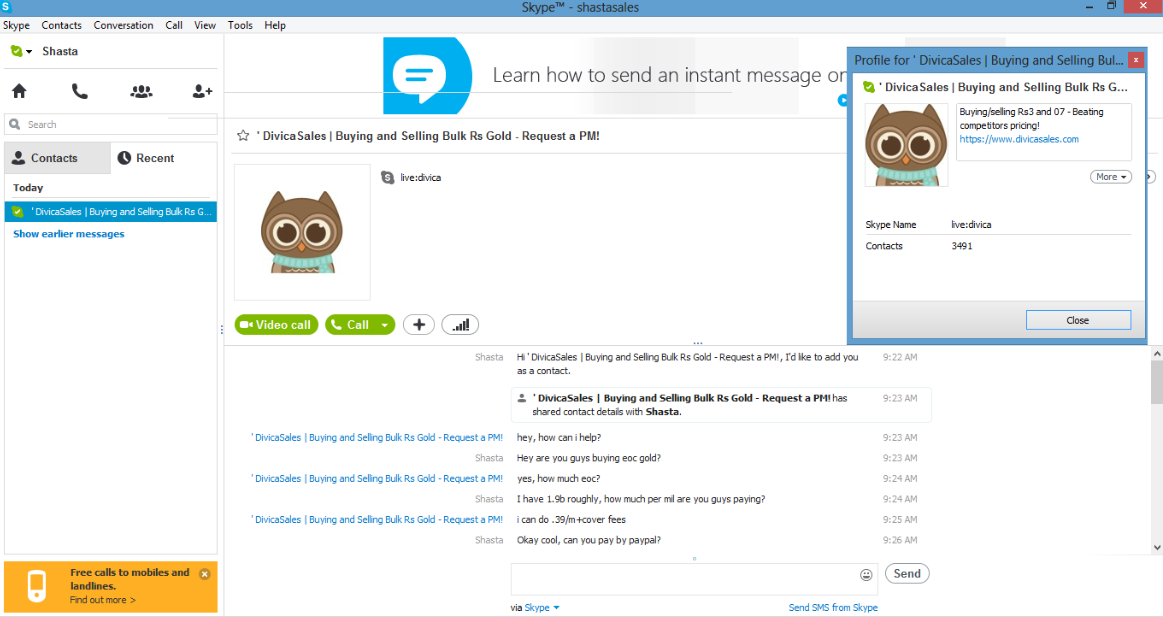The image size is (1163, 617).
Task: Open the Call phones dial pad icon
Action: coord(79,91)
